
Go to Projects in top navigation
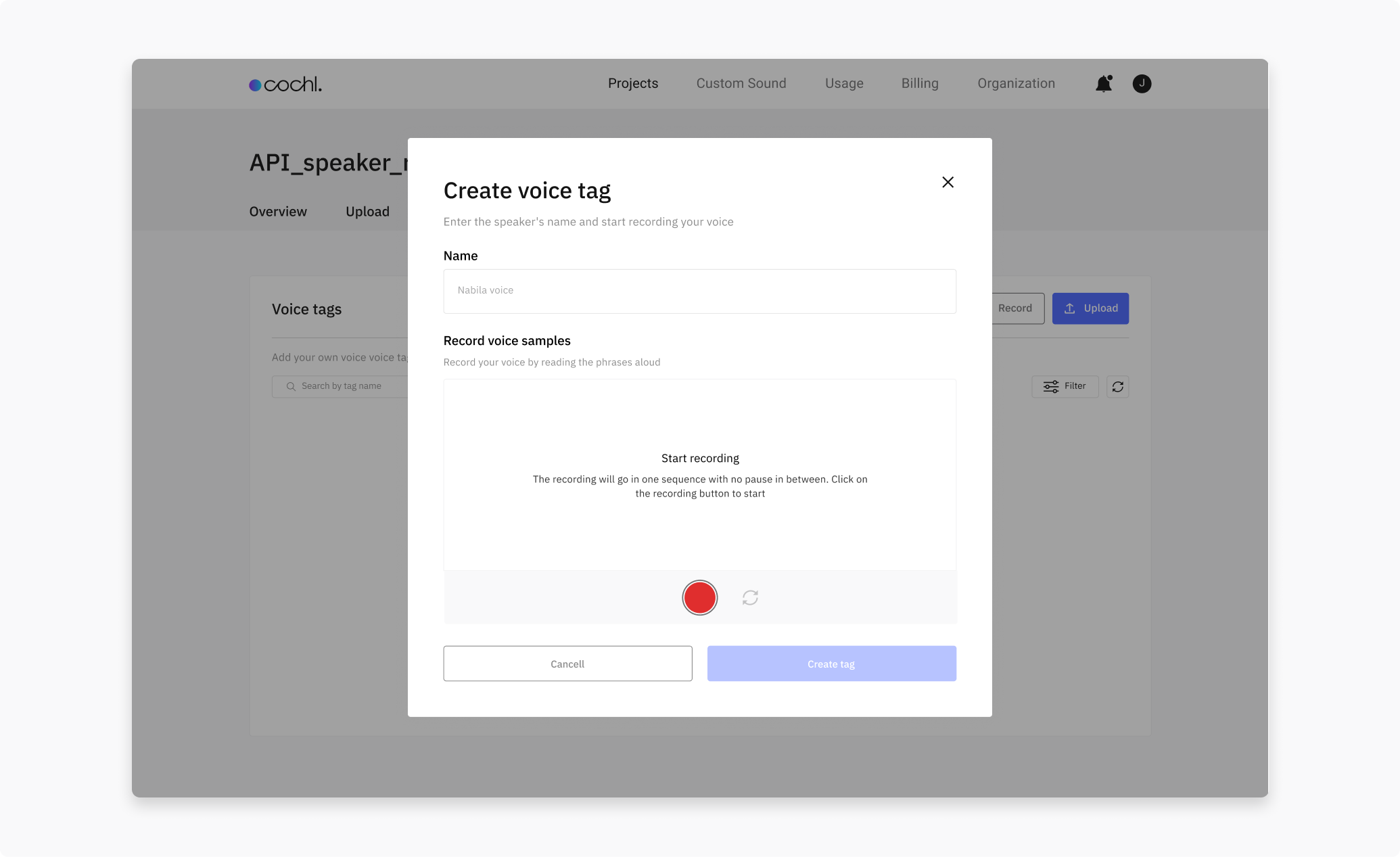pyautogui.click(x=632, y=83)
